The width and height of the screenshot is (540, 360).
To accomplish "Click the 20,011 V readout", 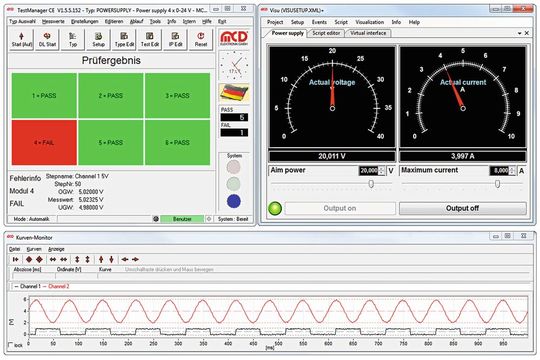I will coord(332,156).
